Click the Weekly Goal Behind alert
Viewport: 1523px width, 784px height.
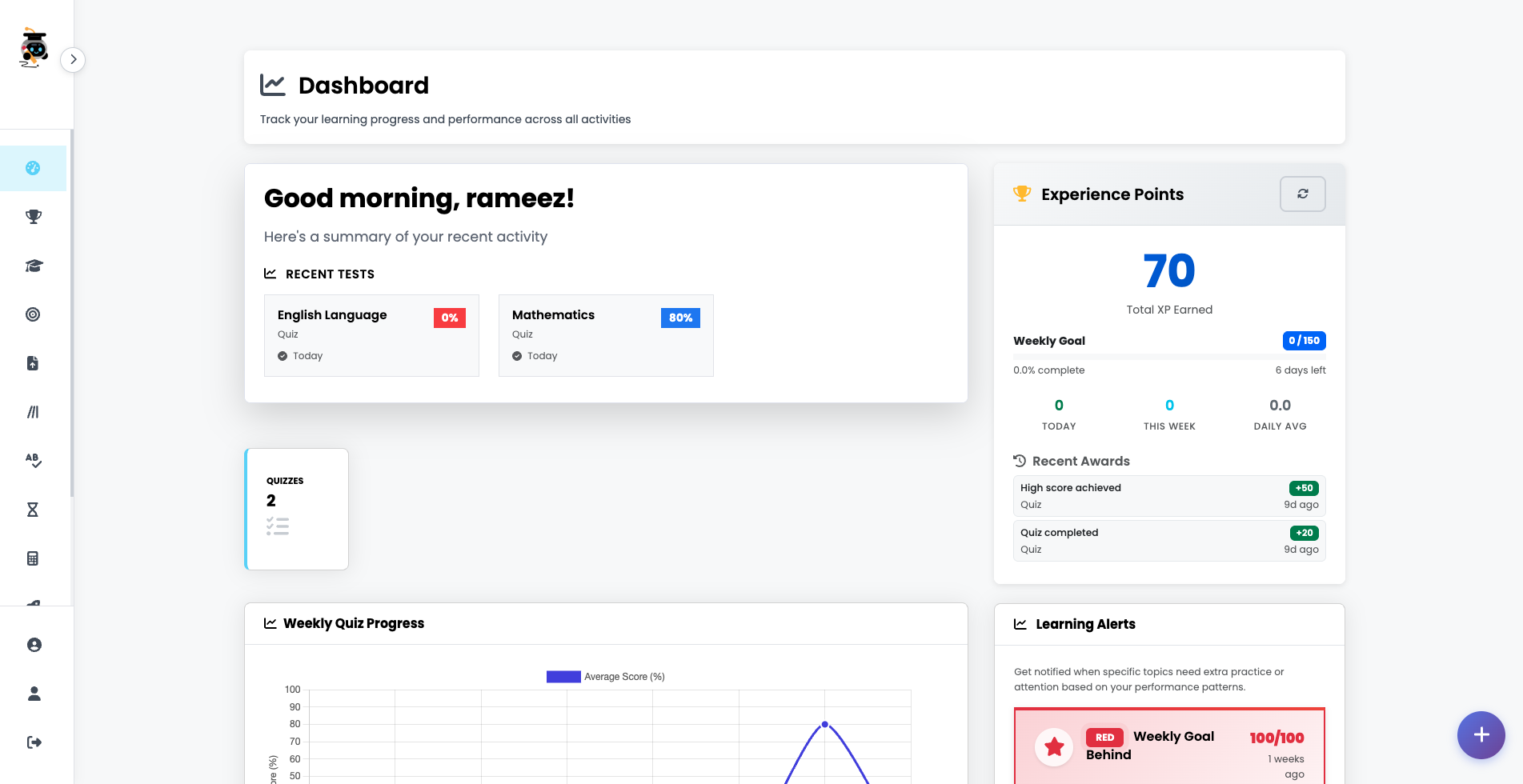point(1168,746)
